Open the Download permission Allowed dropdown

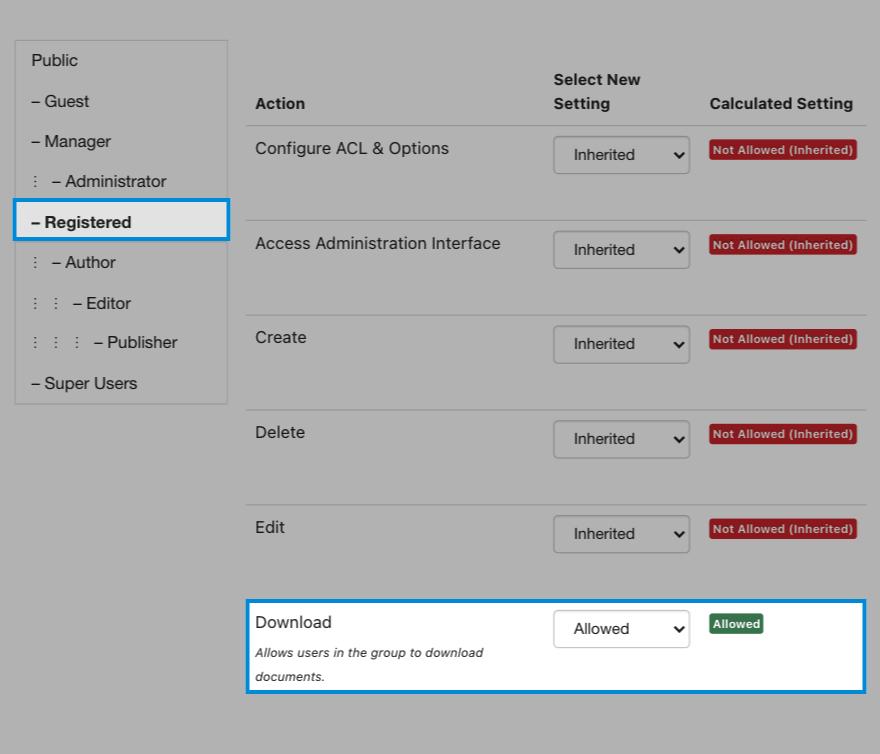pos(621,629)
